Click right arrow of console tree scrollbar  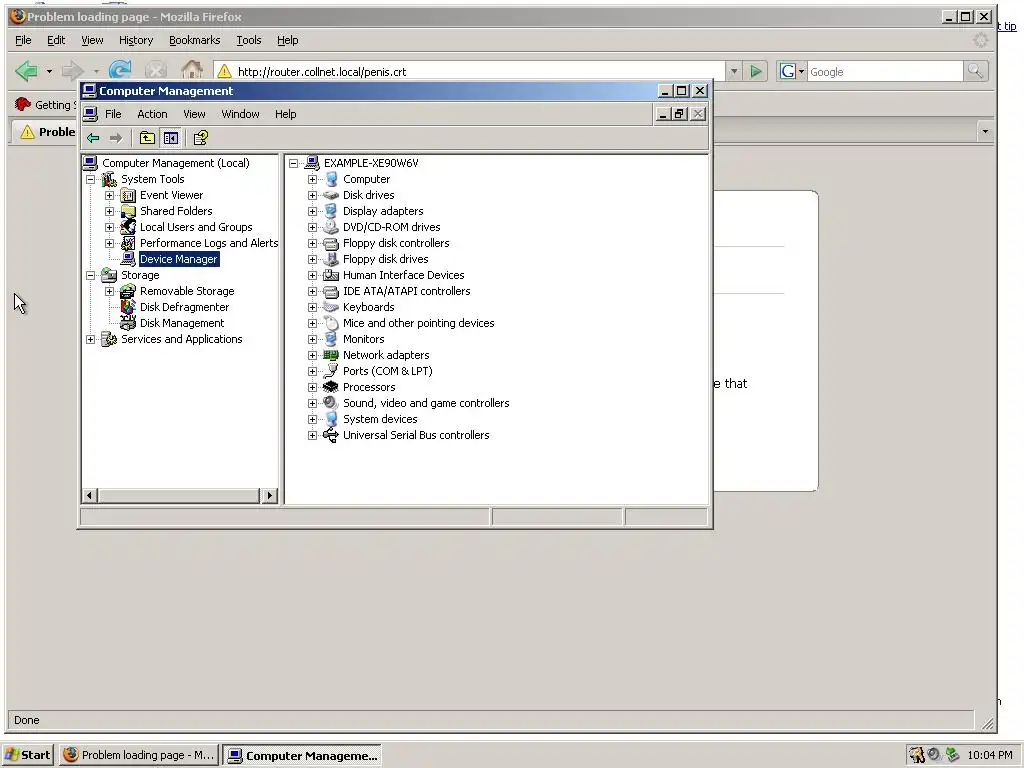[270, 496]
